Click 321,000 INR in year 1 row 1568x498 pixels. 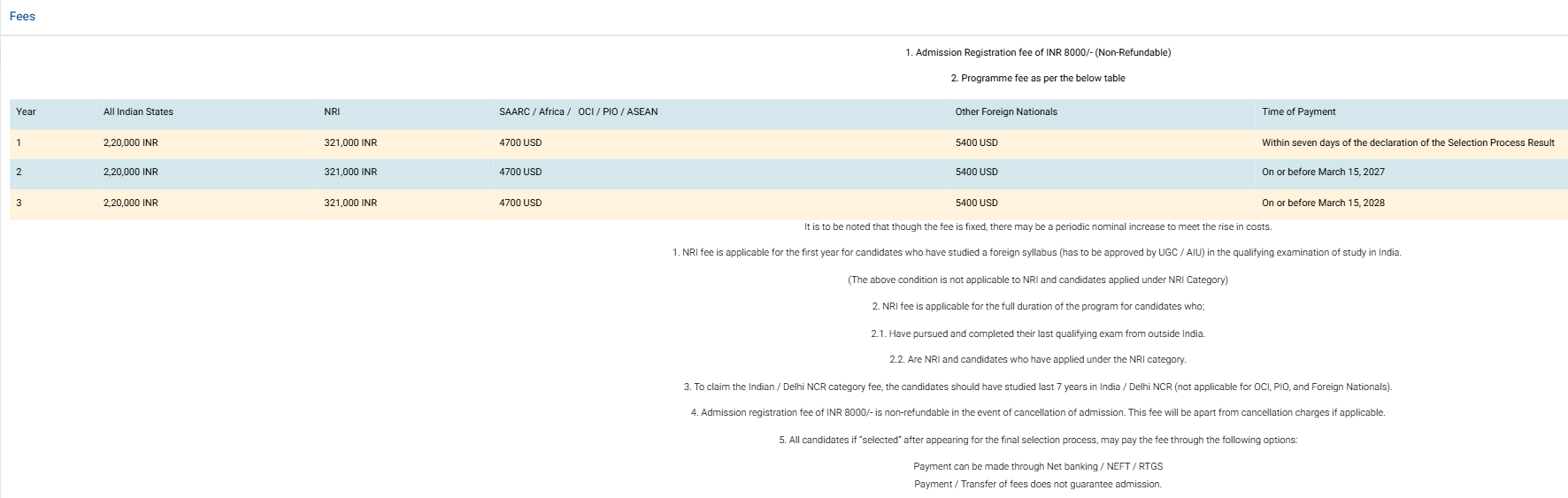pos(350,142)
